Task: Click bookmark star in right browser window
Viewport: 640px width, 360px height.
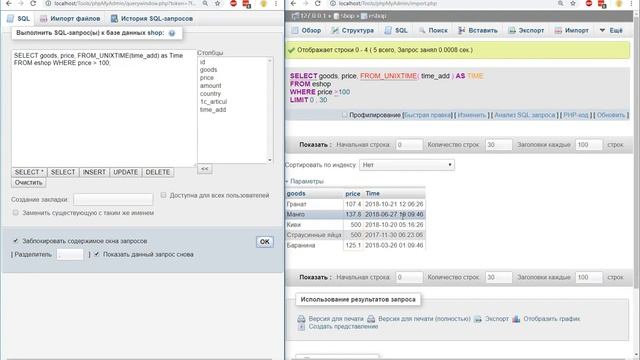Action: tap(573, 3)
